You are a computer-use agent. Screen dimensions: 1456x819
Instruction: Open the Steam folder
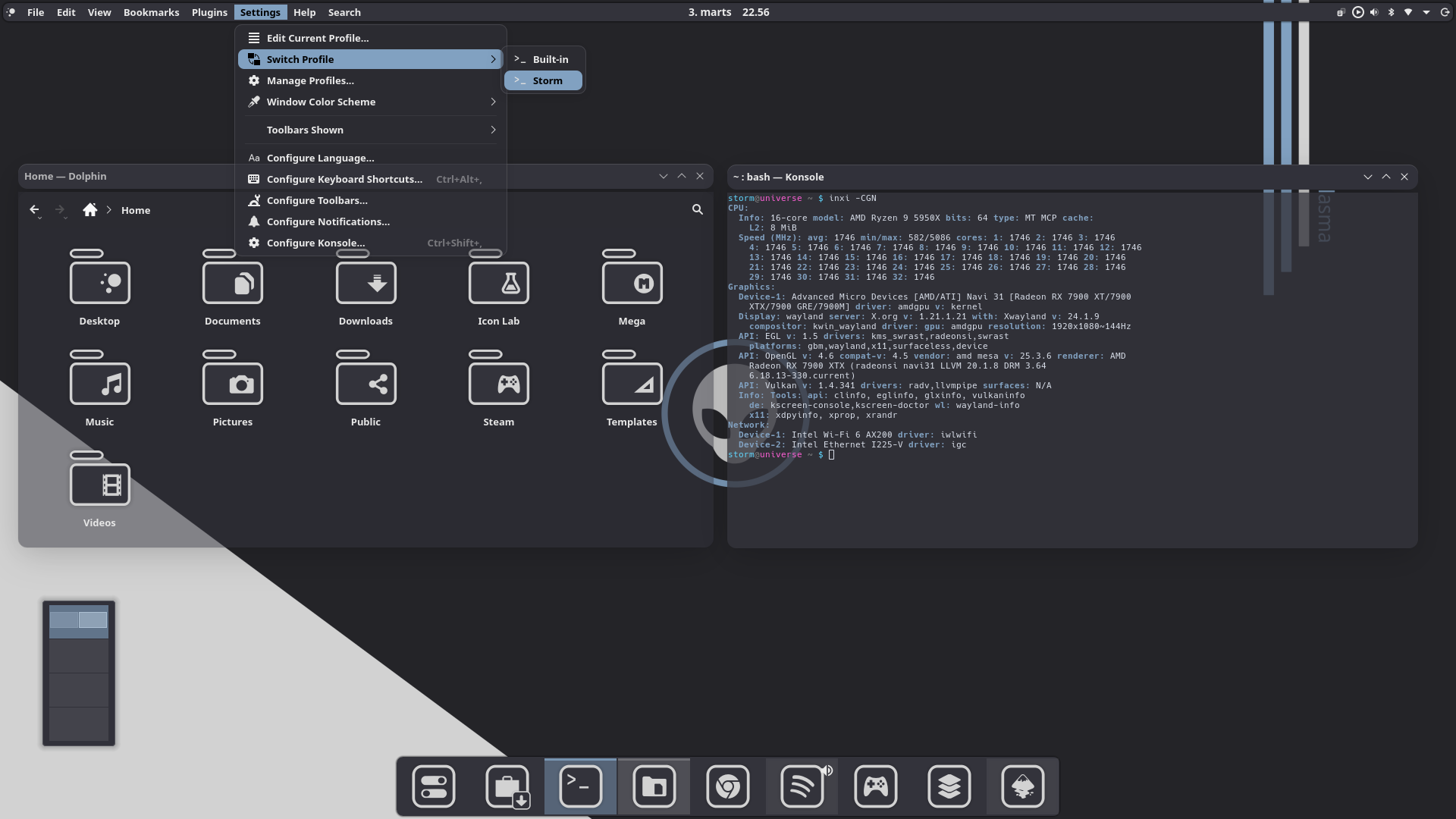[x=498, y=385]
